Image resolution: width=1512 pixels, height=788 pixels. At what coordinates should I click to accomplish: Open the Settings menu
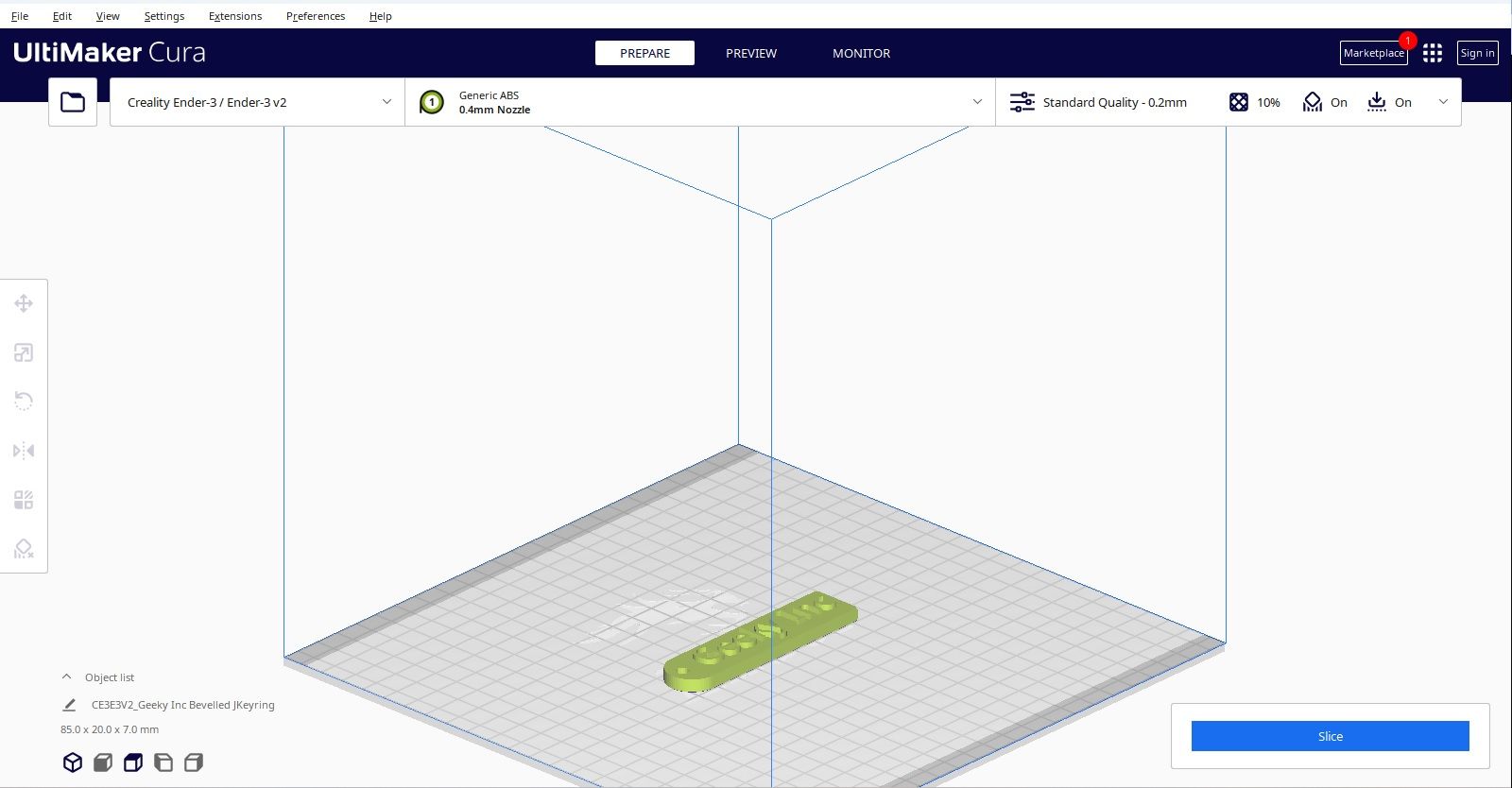(x=164, y=16)
